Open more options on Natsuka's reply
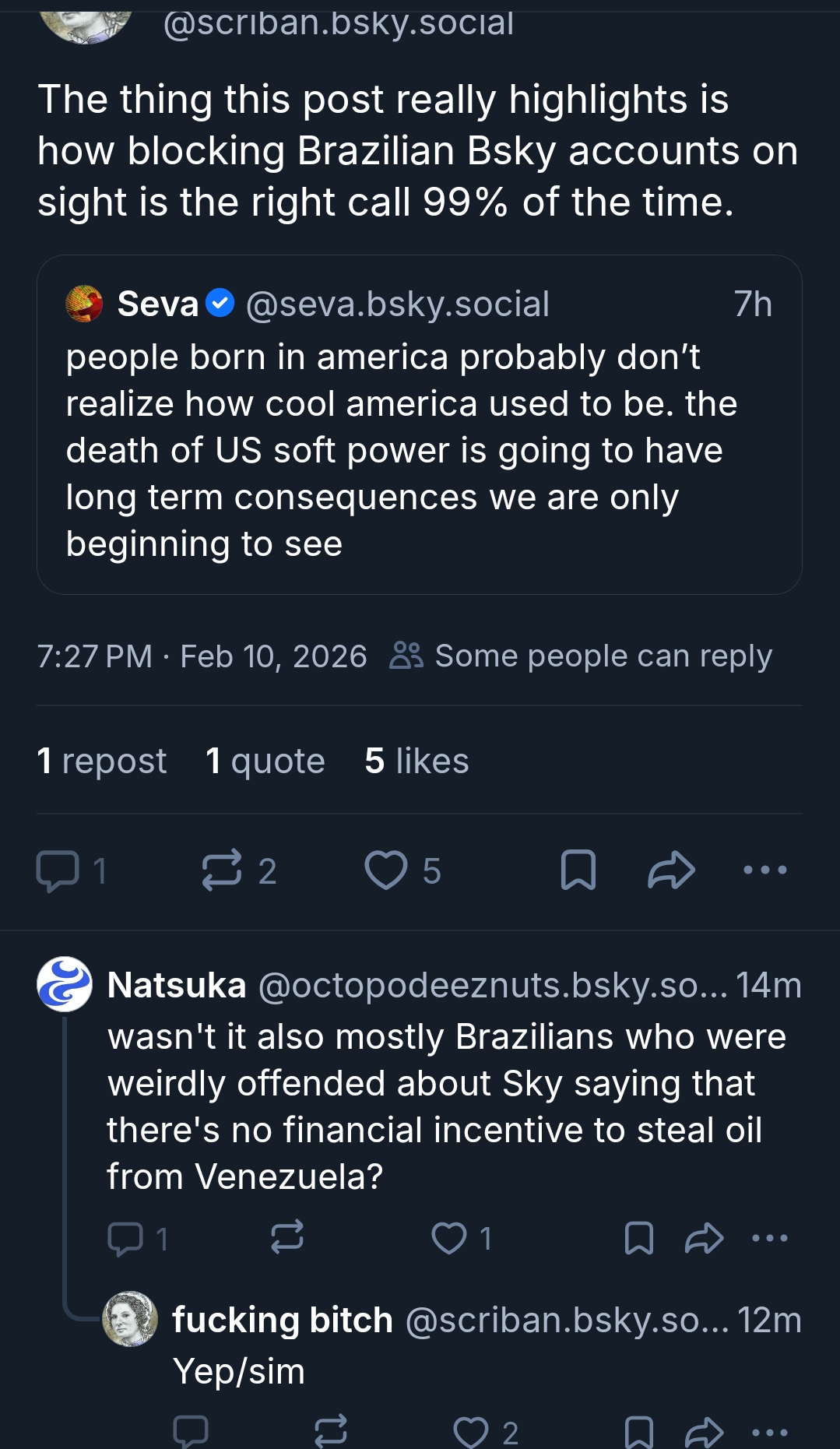840x1449 pixels. (770, 1238)
